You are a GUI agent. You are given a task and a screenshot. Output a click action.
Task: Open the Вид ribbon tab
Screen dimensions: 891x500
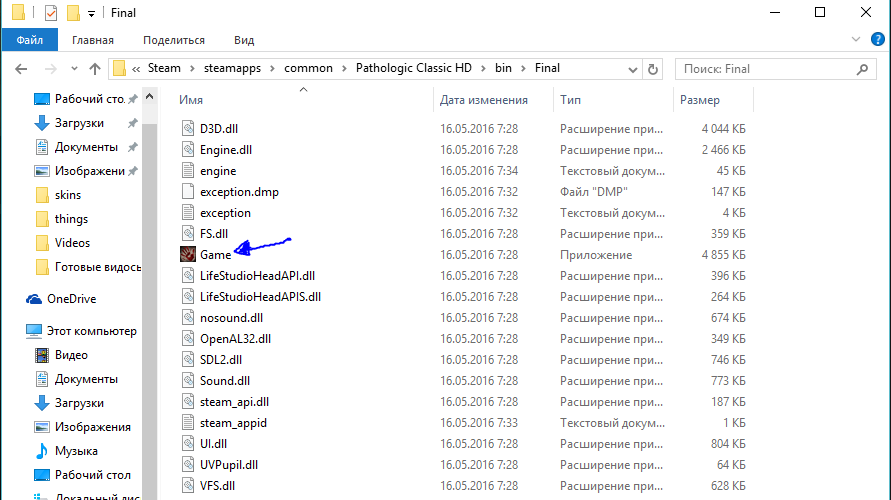coord(244,40)
